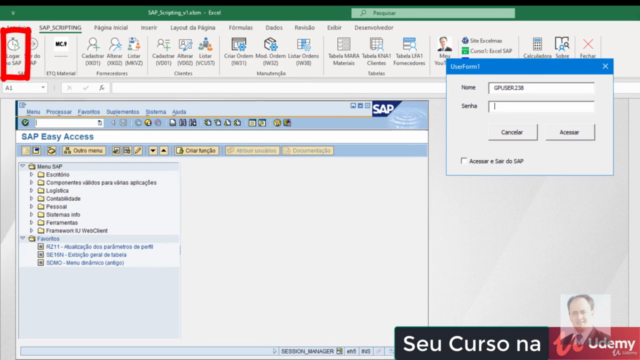This screenshot has width=640, height=360.
Task: Click the Site Excelmax link
Action: (x=482, y=40)
